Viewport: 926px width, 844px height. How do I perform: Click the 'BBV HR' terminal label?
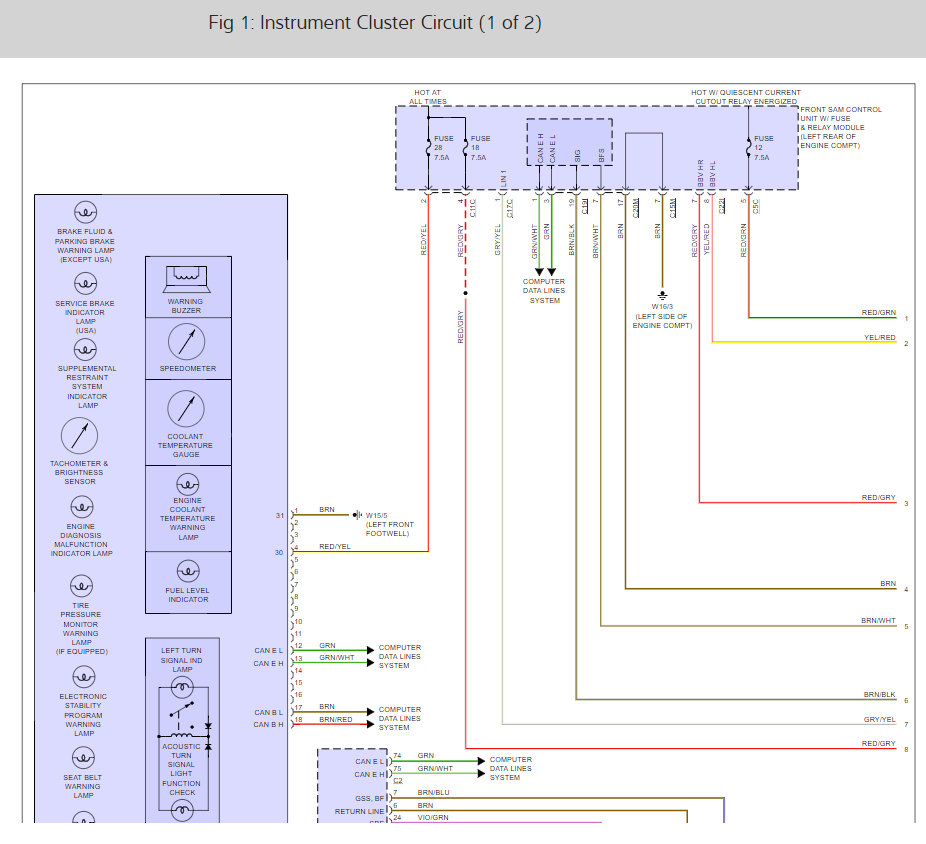700,173
